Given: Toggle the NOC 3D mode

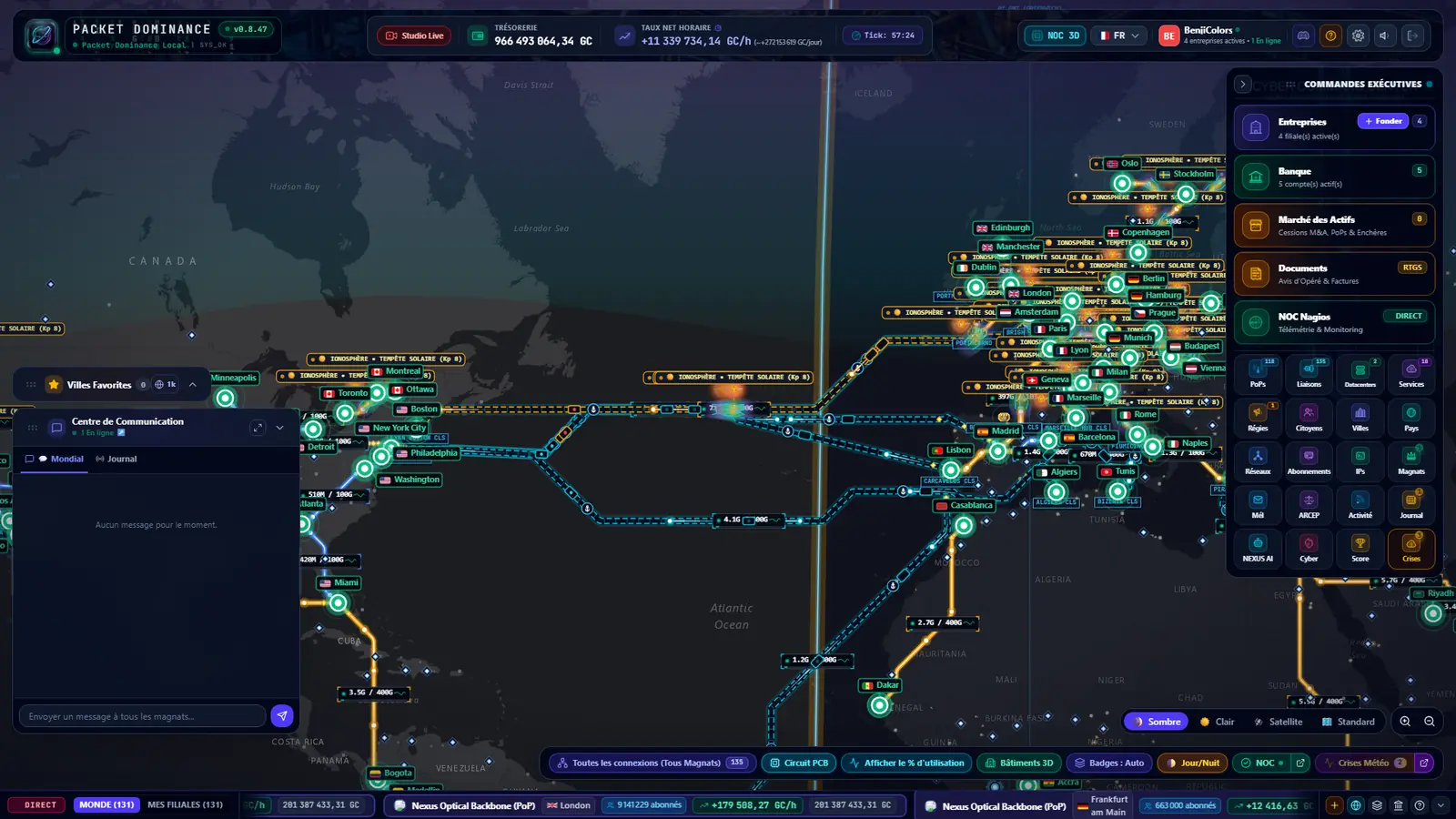Looking at the screenshot, I should pyautogui.click(x=1055, y=35).
